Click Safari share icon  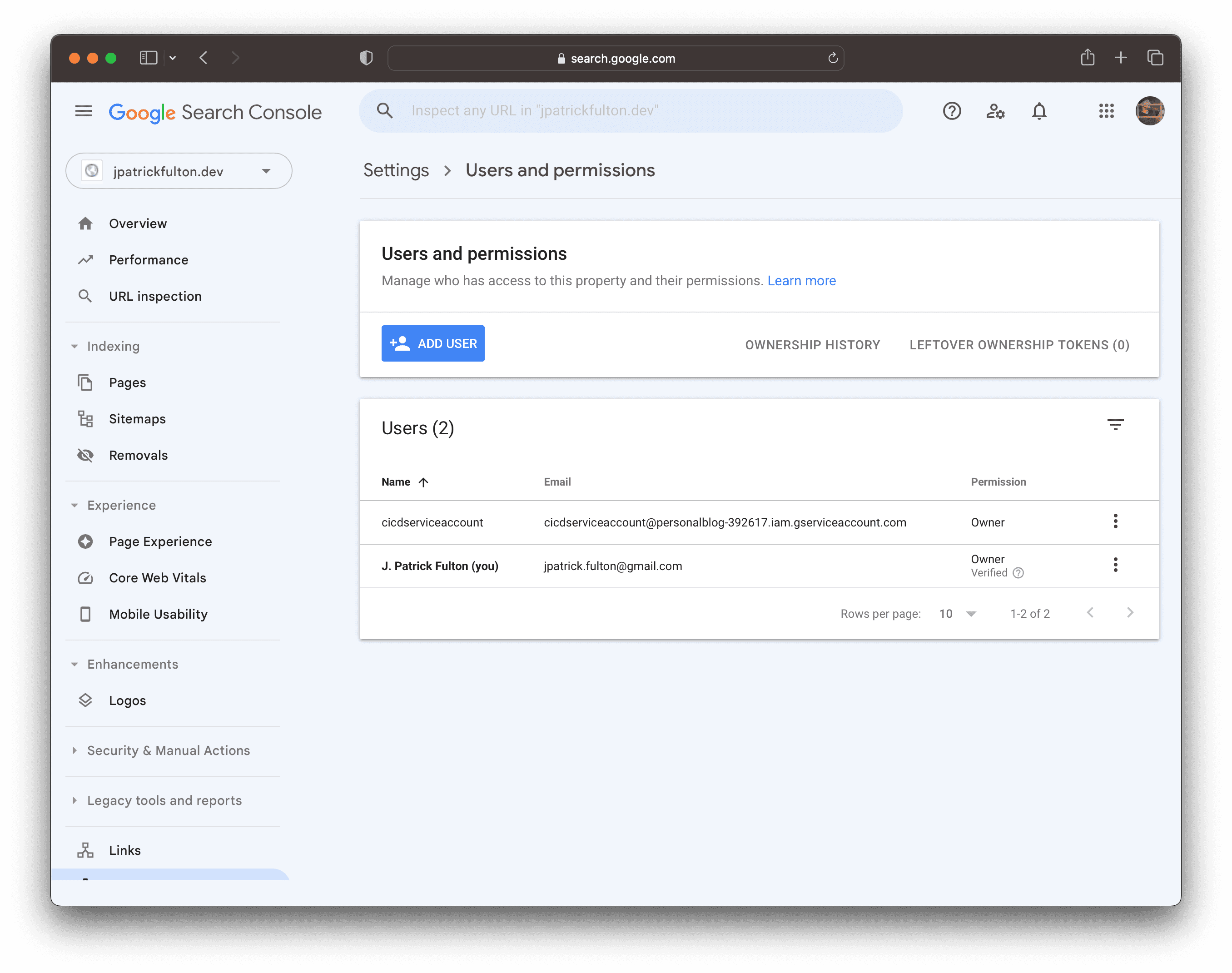(x=1088, y=57)
